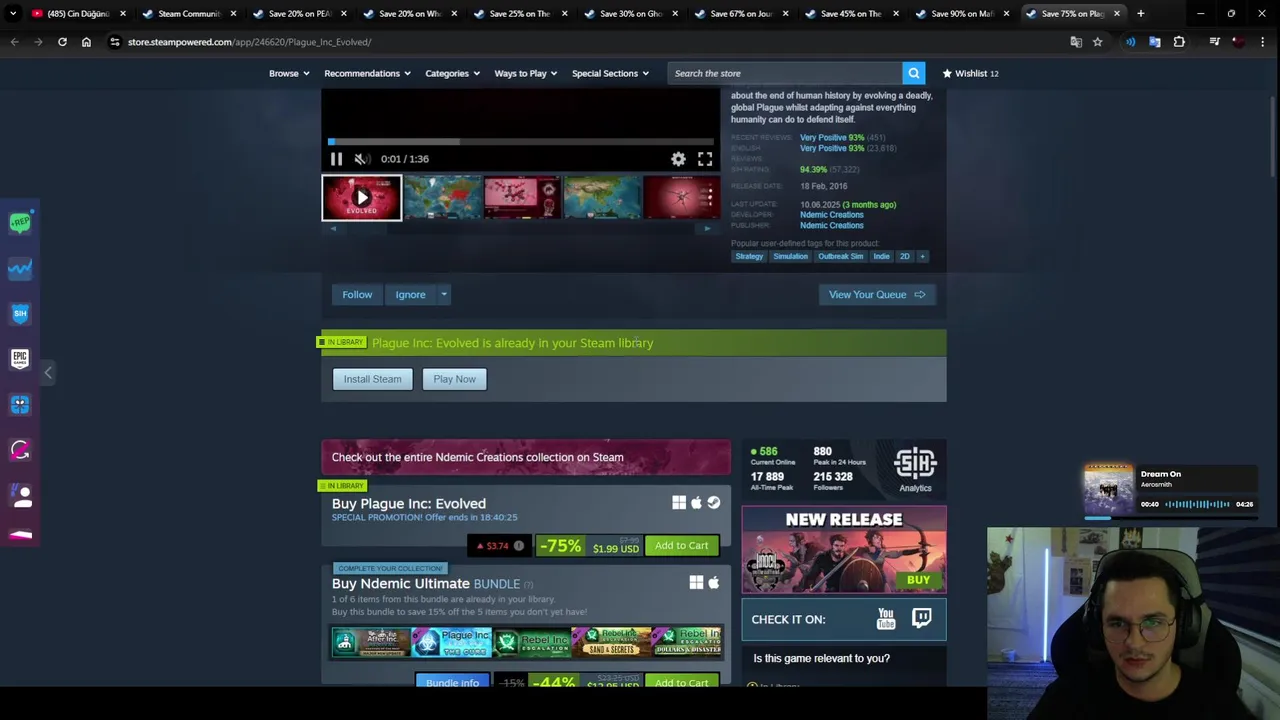Open Special Sections menu
The width and height of the screenshot is (1280, 720).
(x=610, y=73)
